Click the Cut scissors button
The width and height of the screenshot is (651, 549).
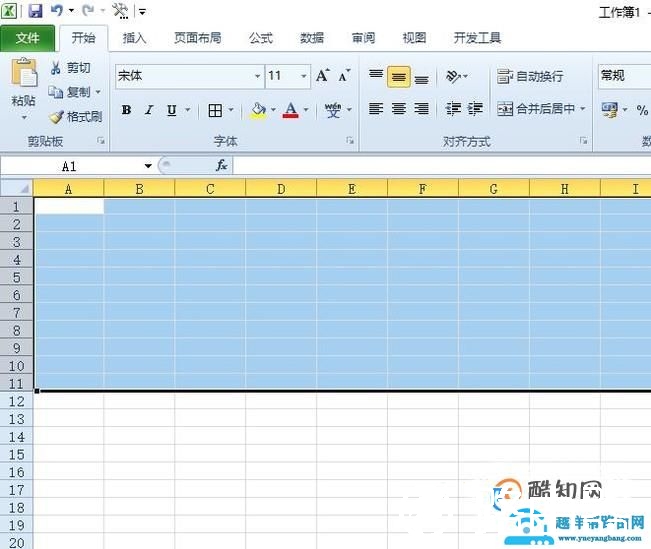[x=70, y=68]
